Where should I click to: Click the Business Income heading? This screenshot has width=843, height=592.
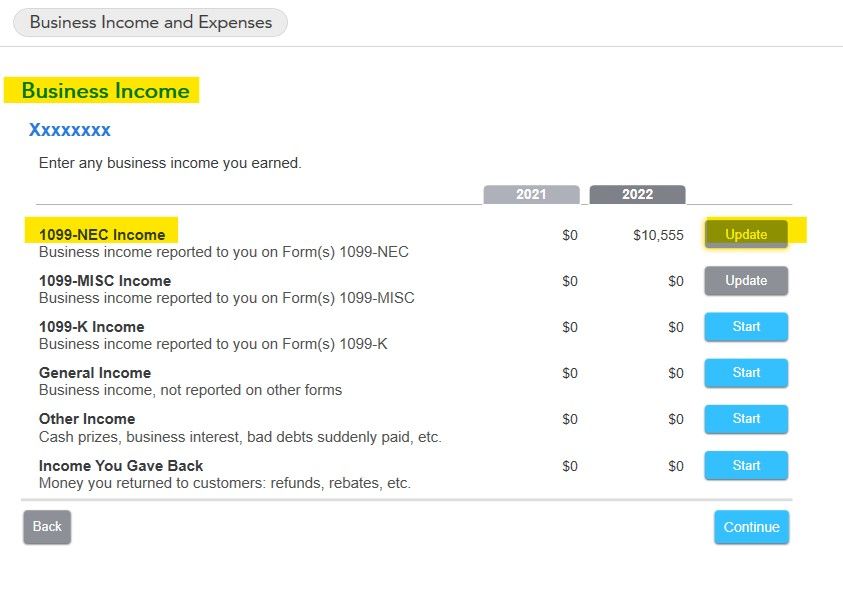pyautogui.click(x=105, y=90)
